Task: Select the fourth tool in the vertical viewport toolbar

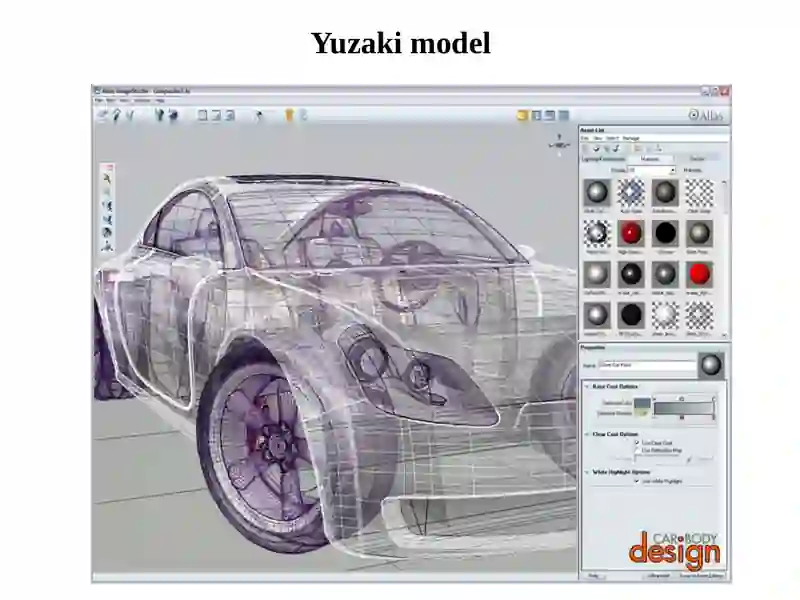Action: pyautogui.click(x=107, y=219)
